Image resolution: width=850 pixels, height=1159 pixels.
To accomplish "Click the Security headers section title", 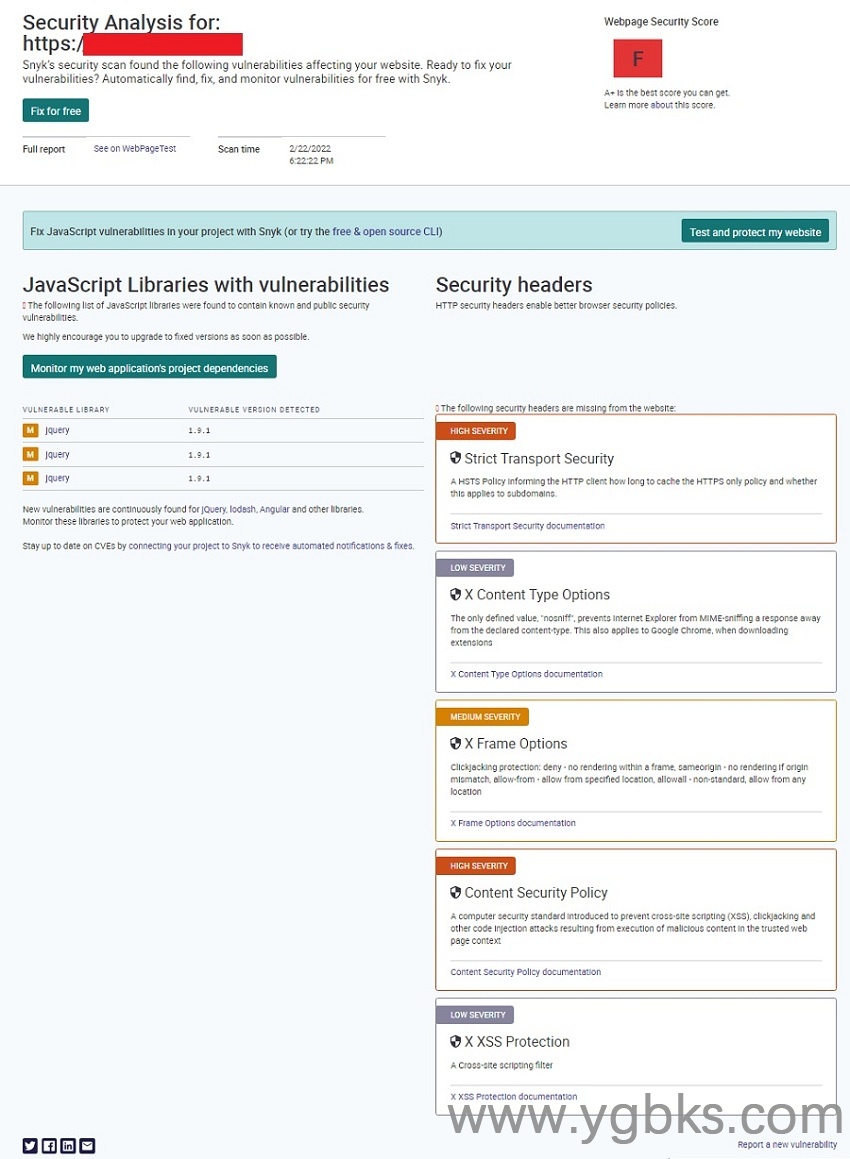I will (x=514, y=285).
